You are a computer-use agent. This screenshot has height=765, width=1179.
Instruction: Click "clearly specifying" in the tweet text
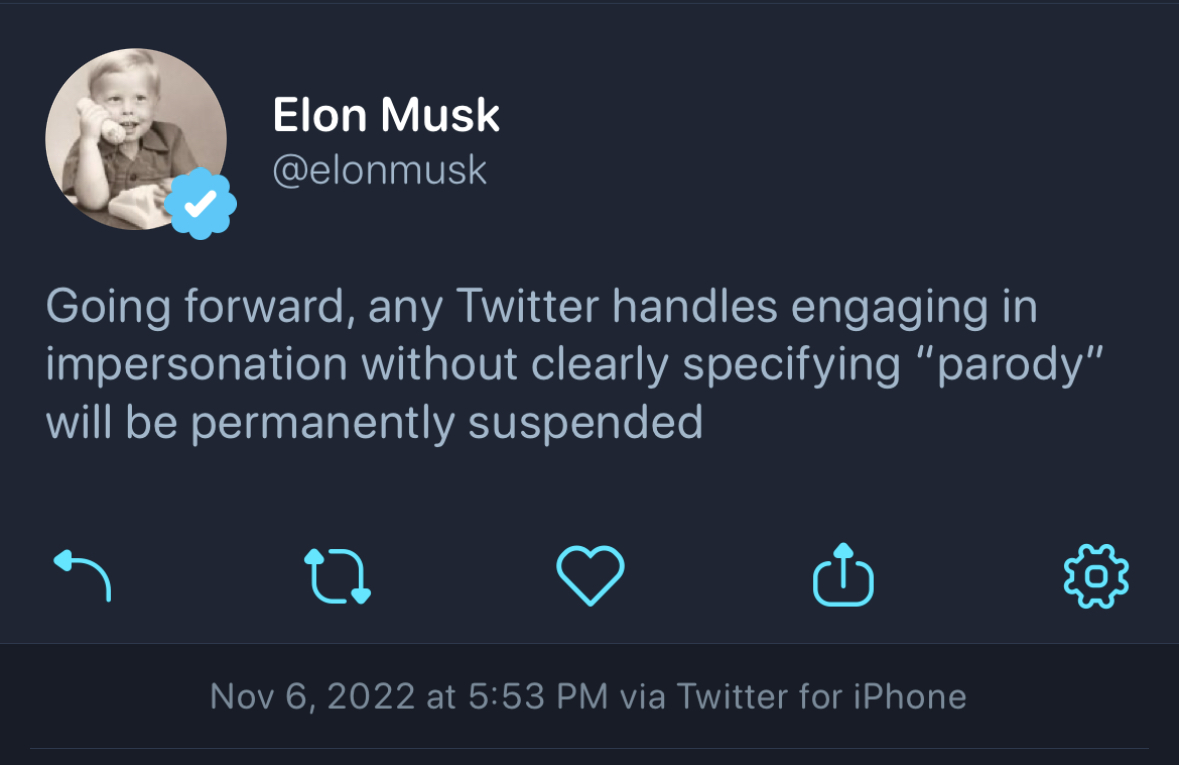coord(642,365)
